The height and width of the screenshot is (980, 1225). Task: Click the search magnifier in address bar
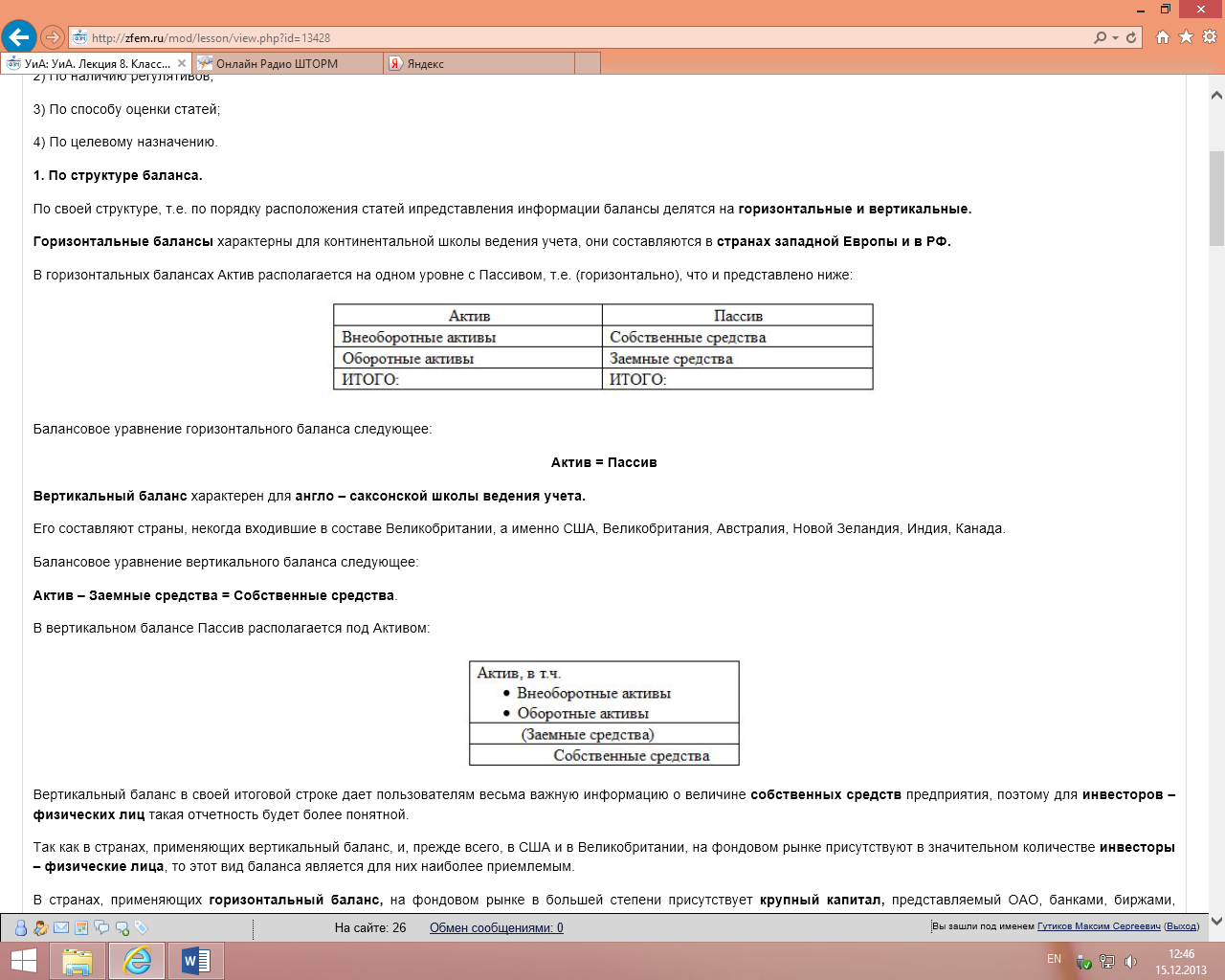tap(1101, 37)
